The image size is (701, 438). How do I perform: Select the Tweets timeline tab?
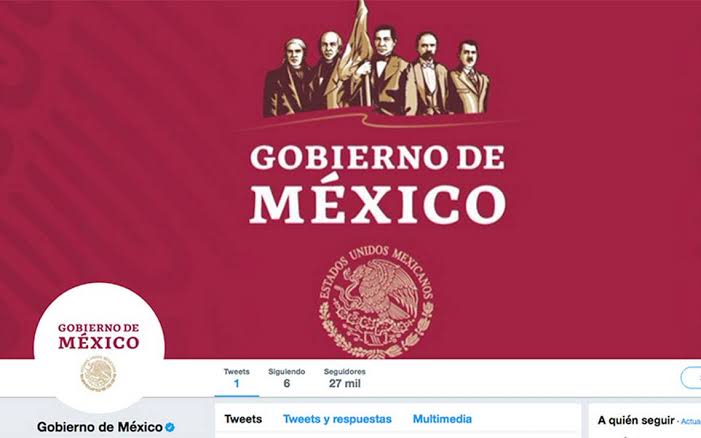[243, 419]
